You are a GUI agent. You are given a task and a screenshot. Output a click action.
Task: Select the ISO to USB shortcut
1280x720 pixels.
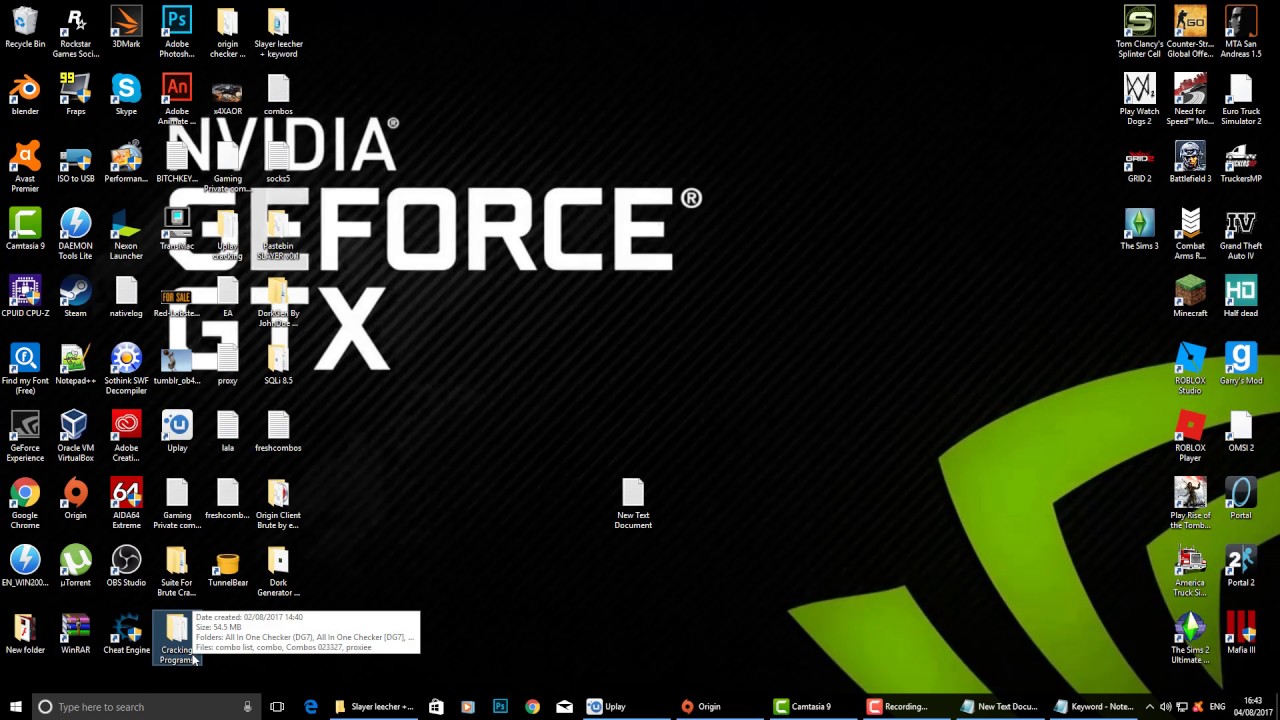point(75,163)
